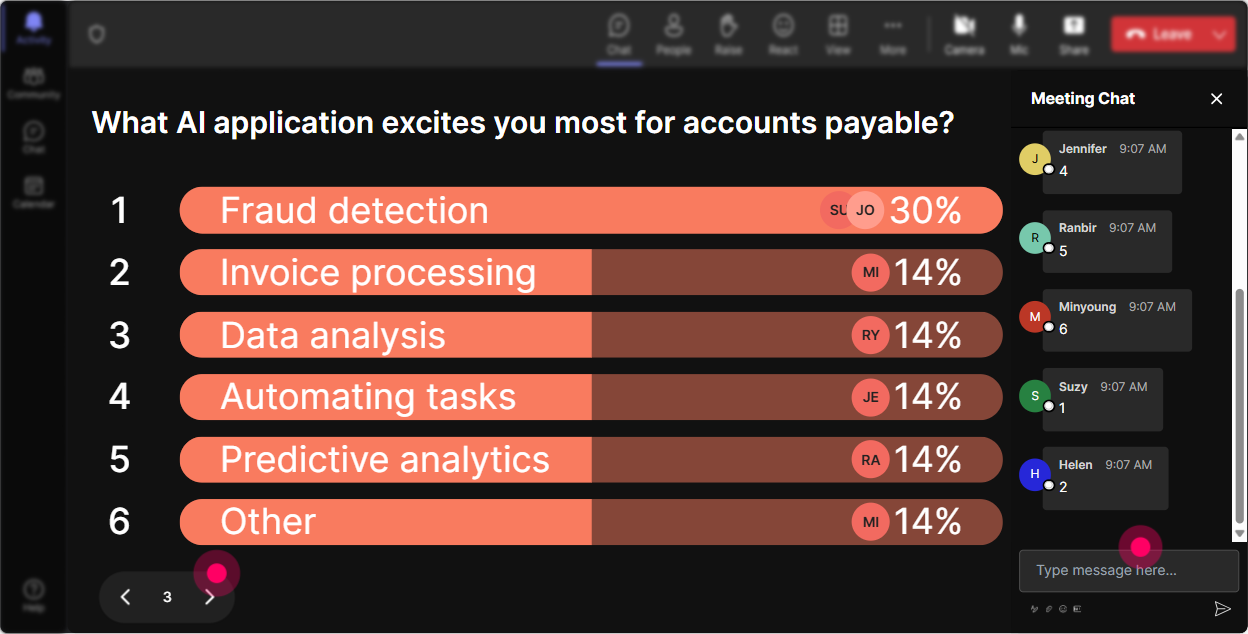1248x634 pixels.
Task: Select Jennifer's chat message '4'
Action: [x=1112, y=162]
